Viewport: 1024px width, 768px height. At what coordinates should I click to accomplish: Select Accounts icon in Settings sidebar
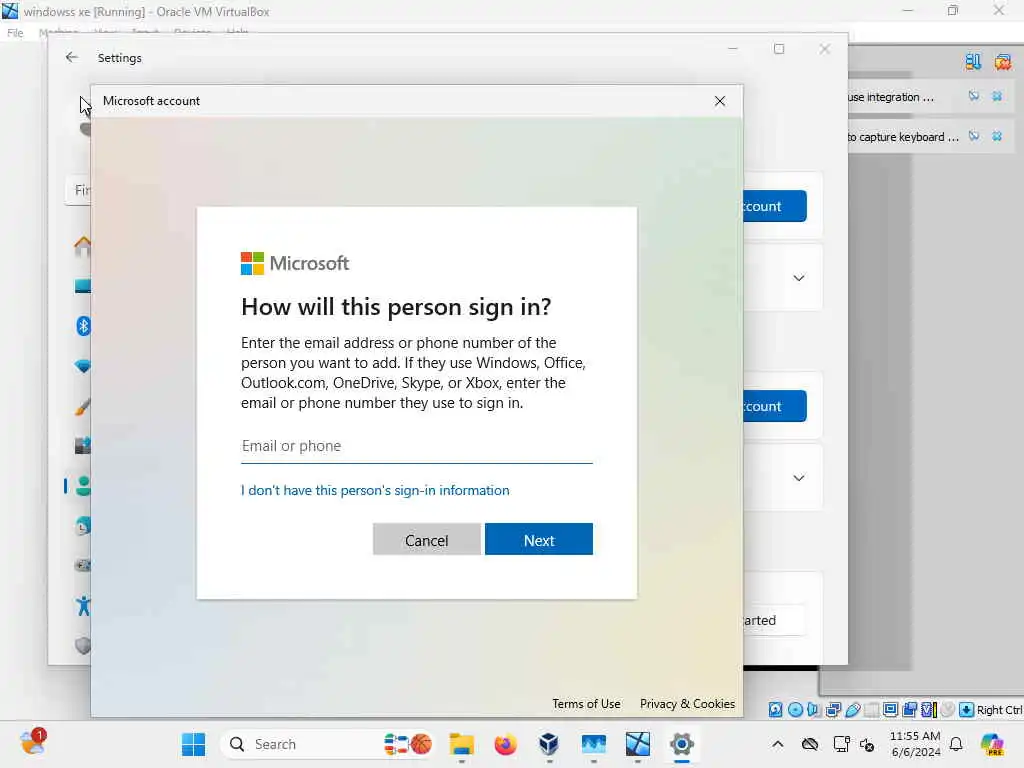tap(83, 486)
